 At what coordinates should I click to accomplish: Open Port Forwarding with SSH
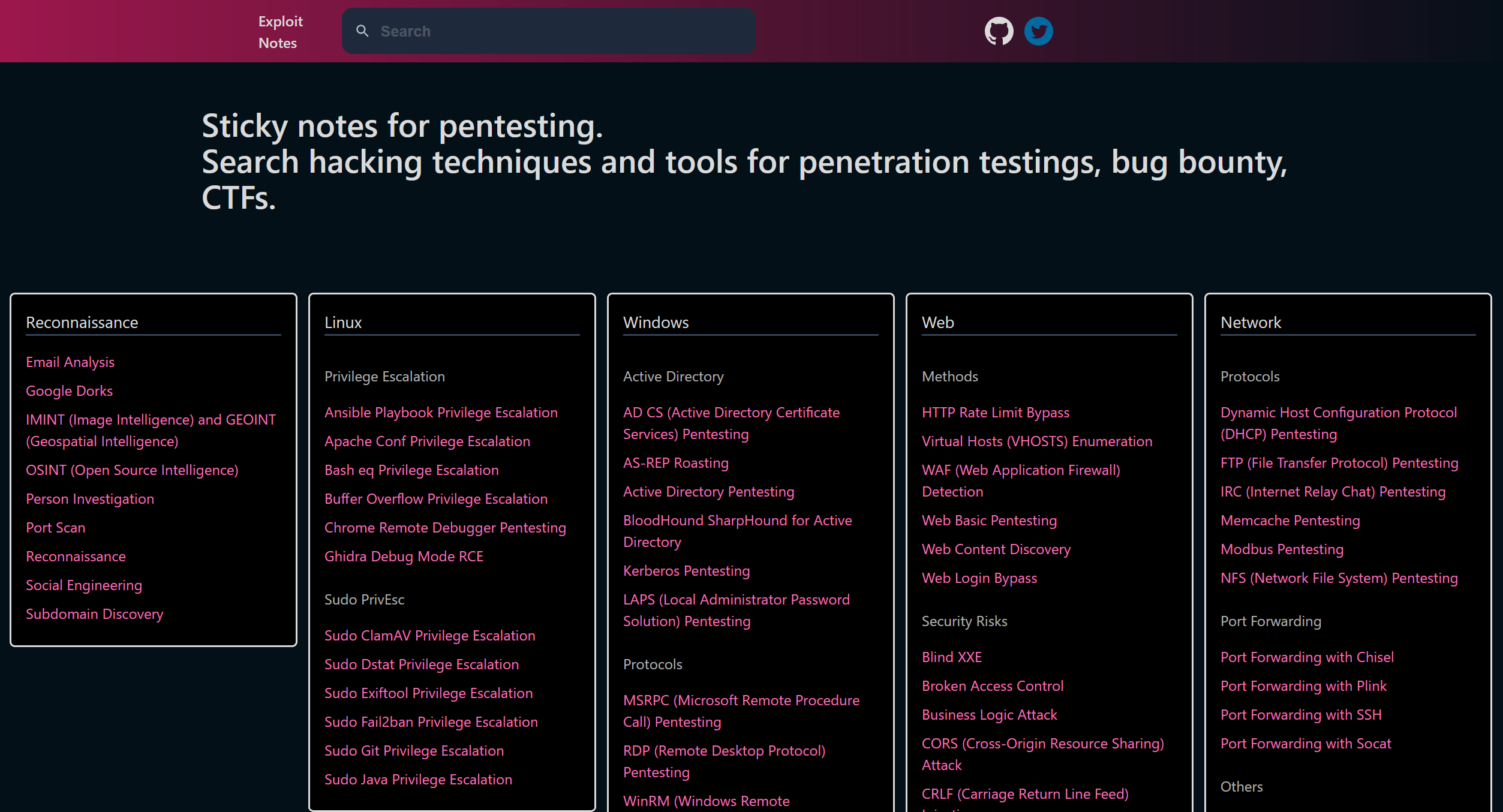(1300, 715)
